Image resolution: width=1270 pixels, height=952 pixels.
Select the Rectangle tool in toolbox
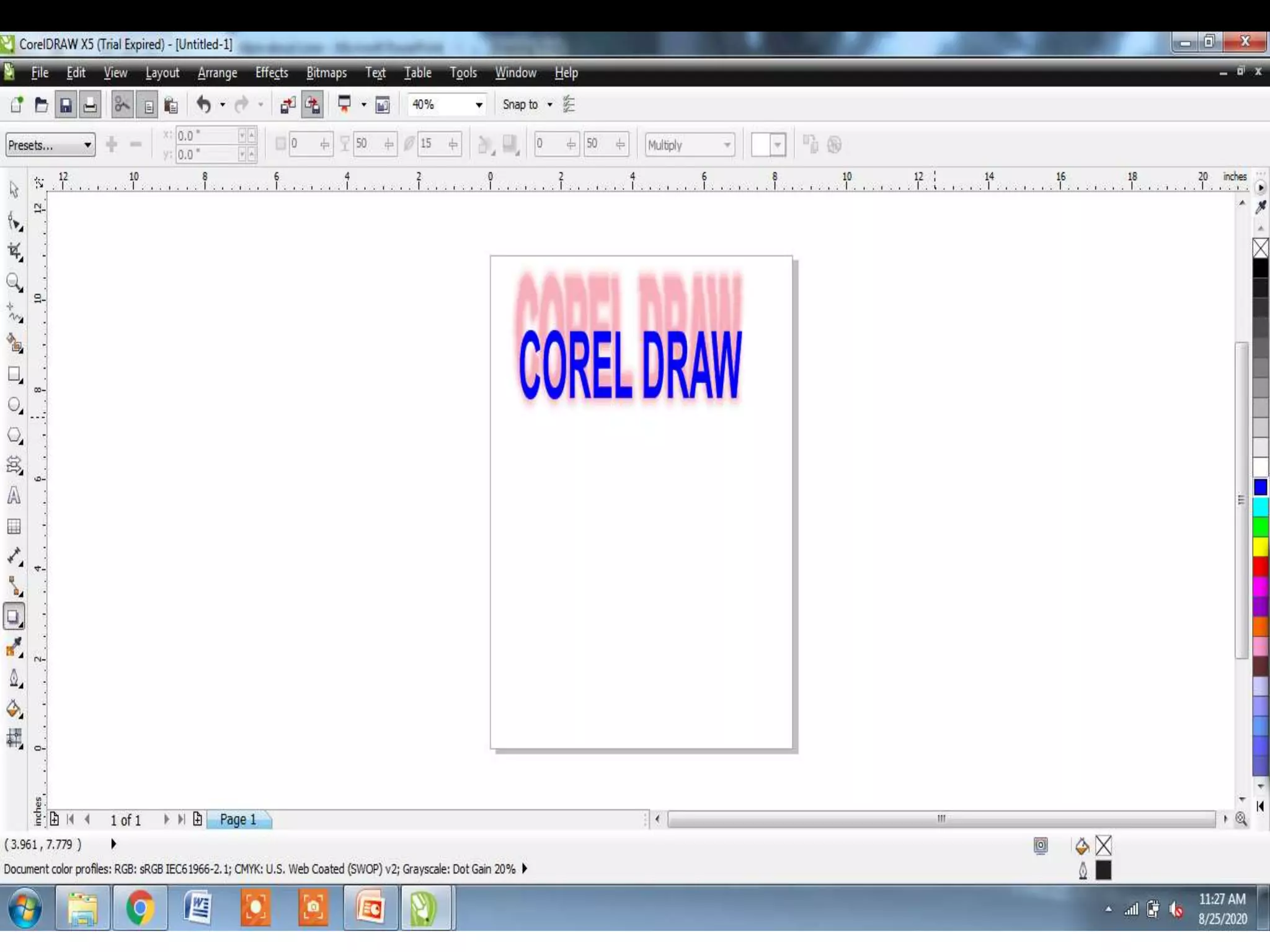coord(14,374)
